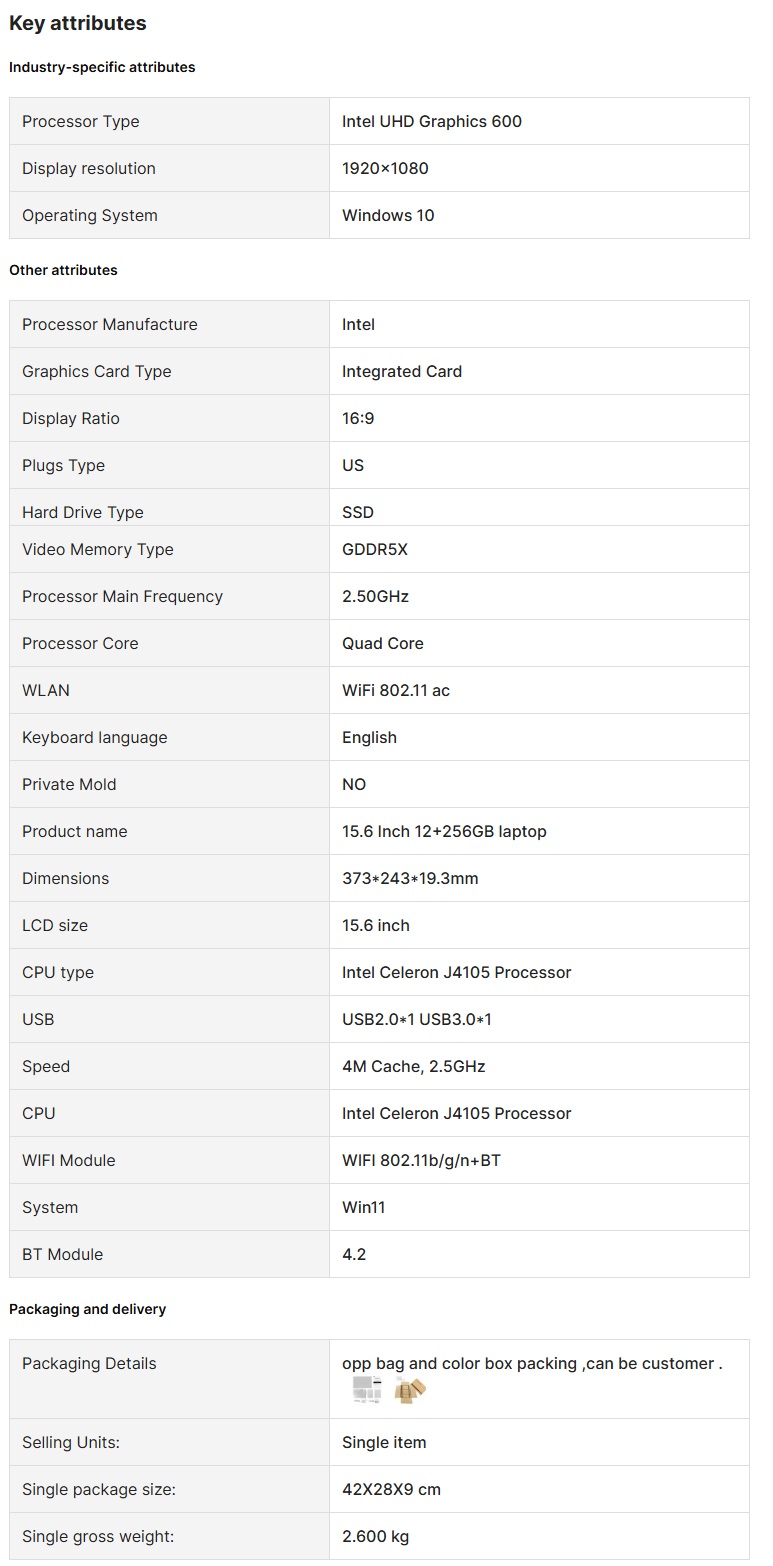
Task: Click the 15.6 Inch 12+256GB laptop name
Action: click(x=444, y=831)
